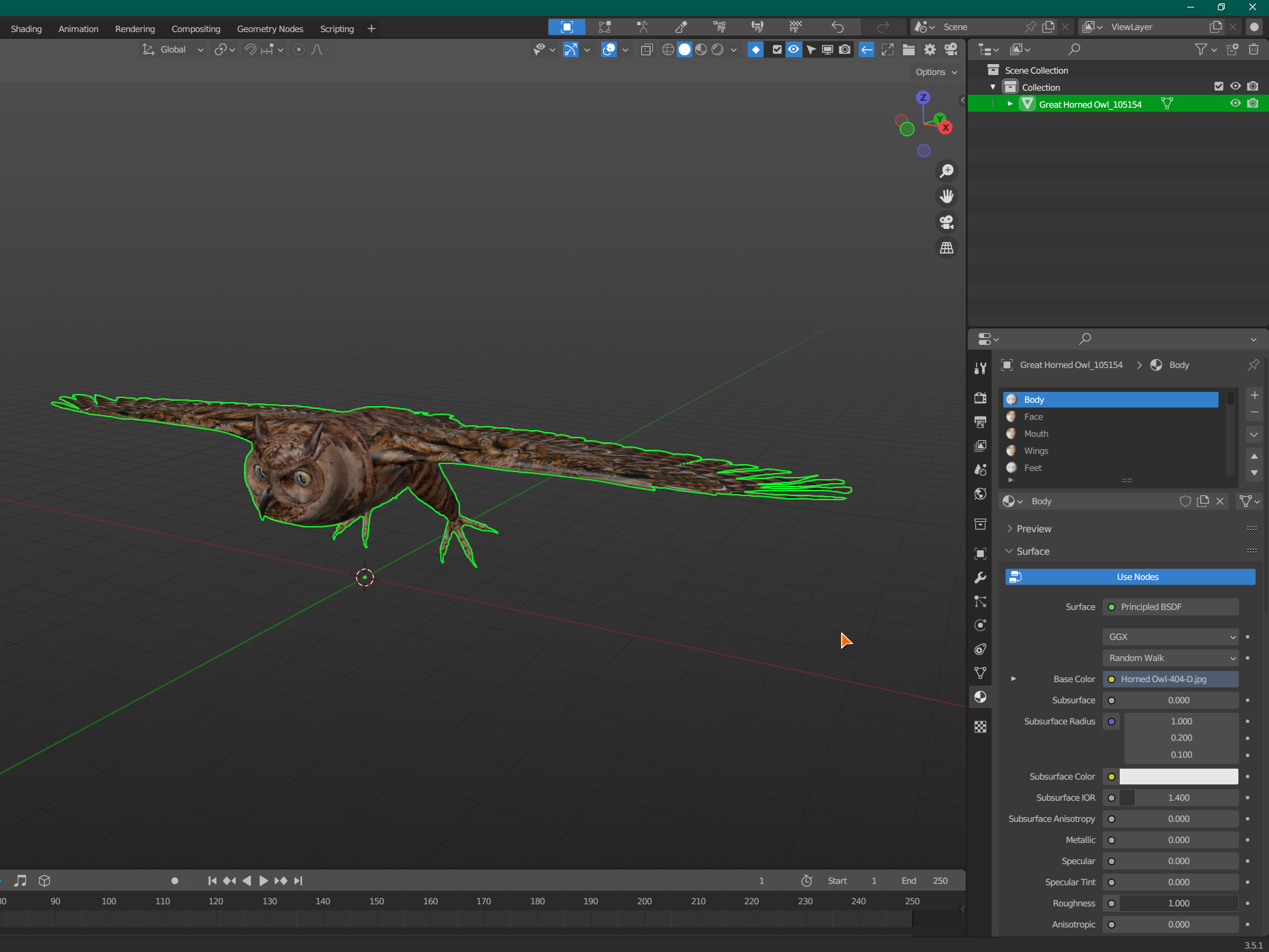This screenshot has width=1269, height=952.
Task: Toggle camera view icon in viewport
Action: 947,222
